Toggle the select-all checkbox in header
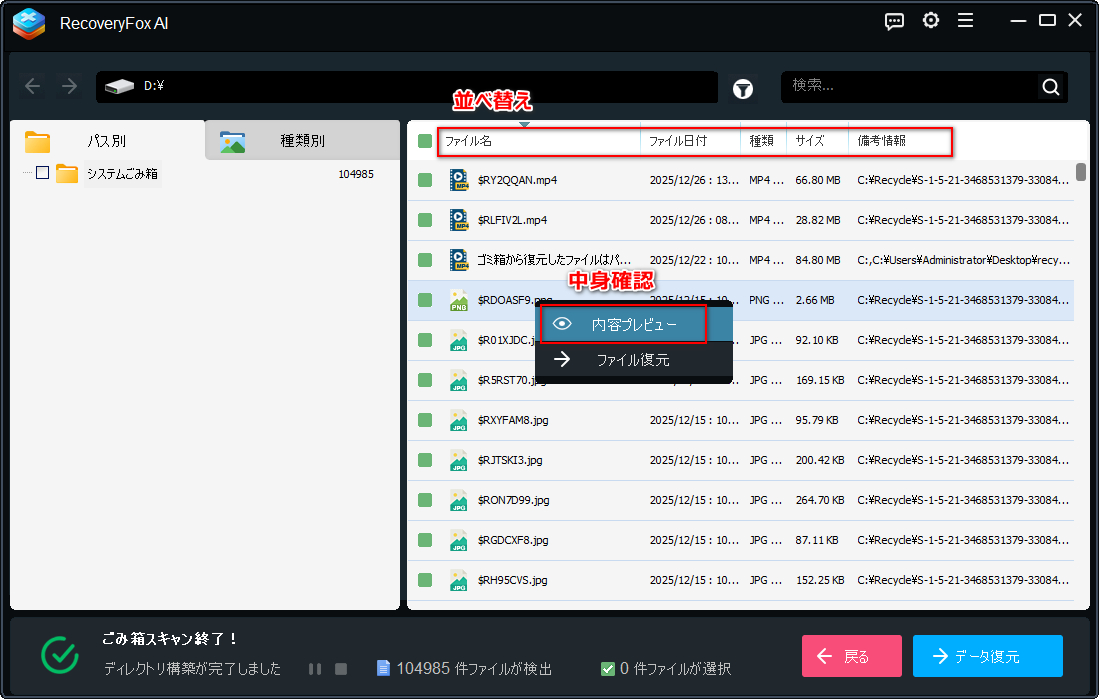The height and width of the screenshot is (699, 1099). pos(425,141)
